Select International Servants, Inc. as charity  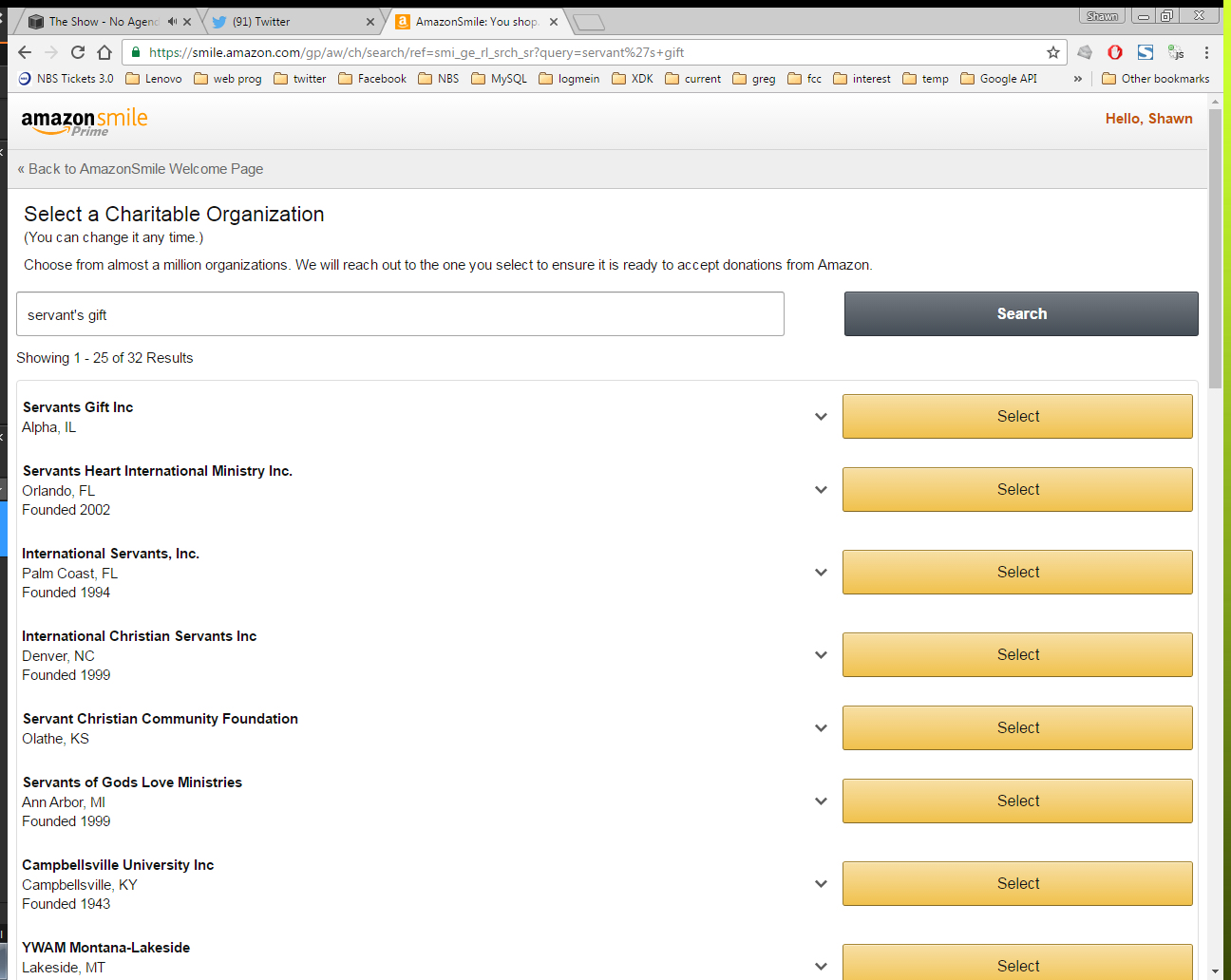(x=1017, y=572)
